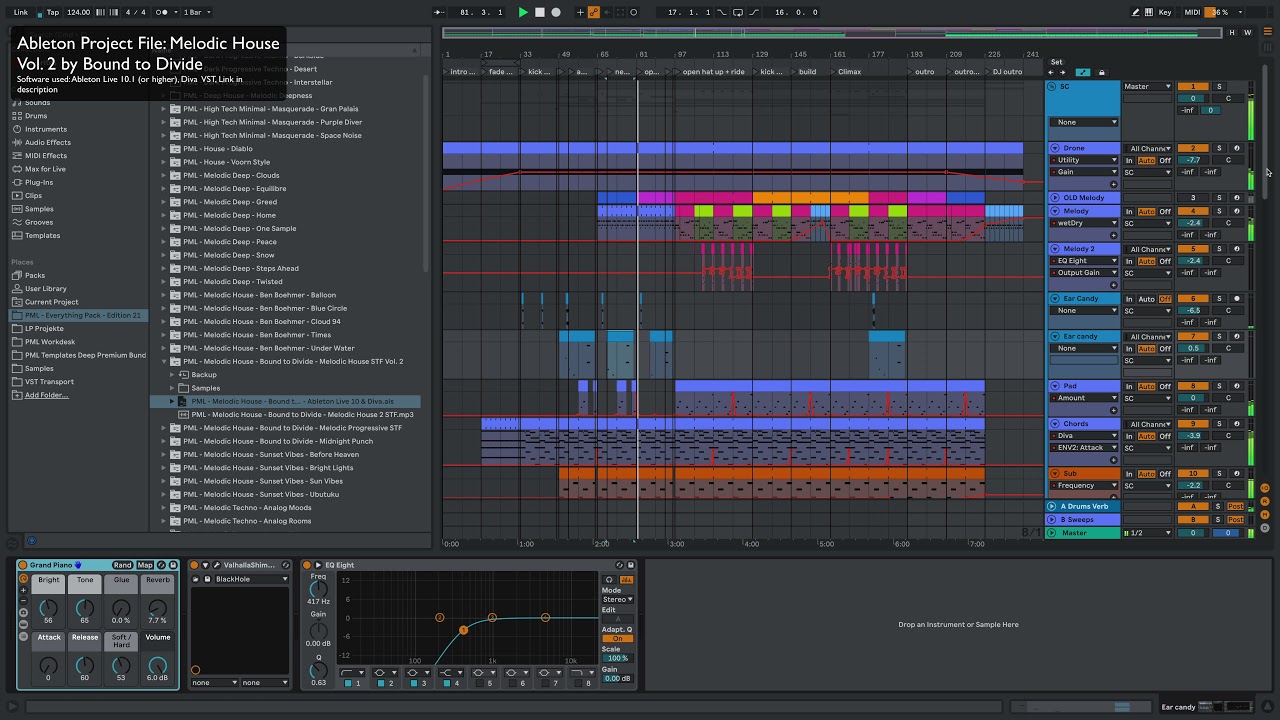This screenshot has height=720, width=1280.
Task: Toggle Drone track activator number 2
Action: coord(1193,148)
